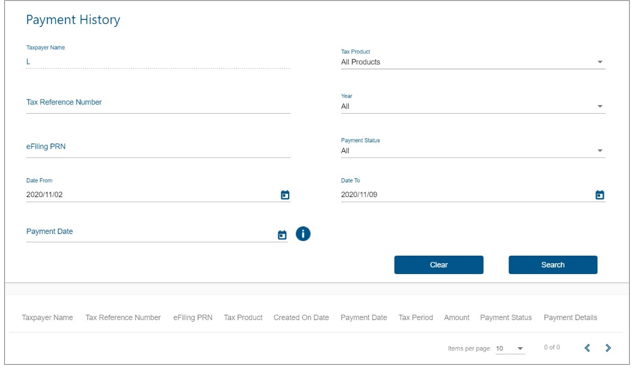Screen dimensions: 637x370
Task: Expand the Tax Product dropdown
Action: click(x=473, y=62)
